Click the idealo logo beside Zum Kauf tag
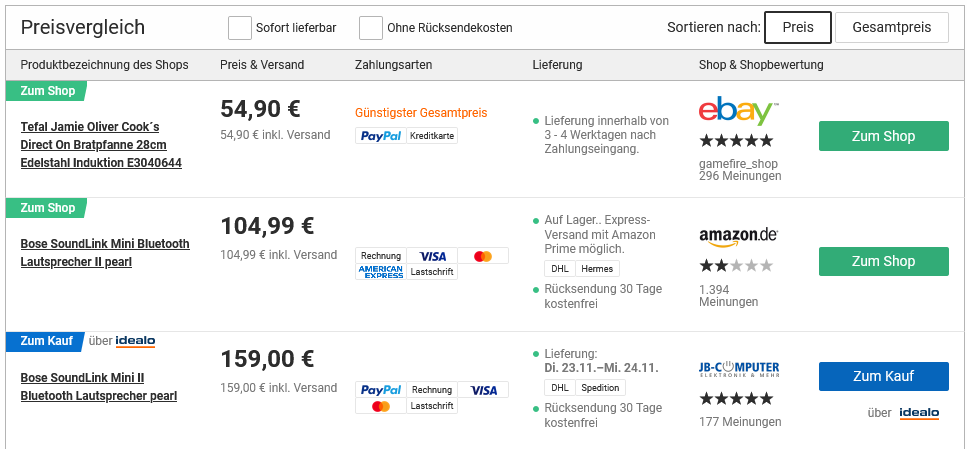The image size is (967, 449). pos(135,341)
